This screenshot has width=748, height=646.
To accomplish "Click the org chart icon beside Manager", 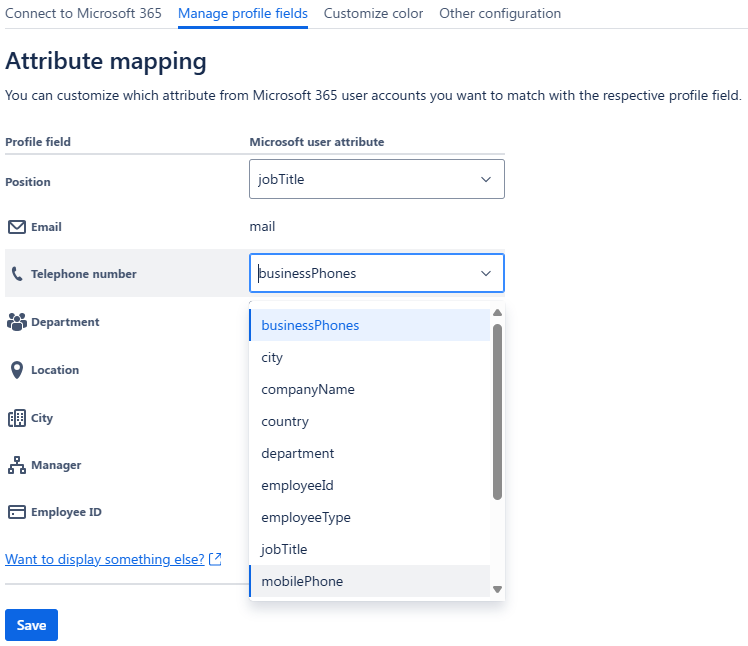I will pyautogui.click(x=16, y=465).
